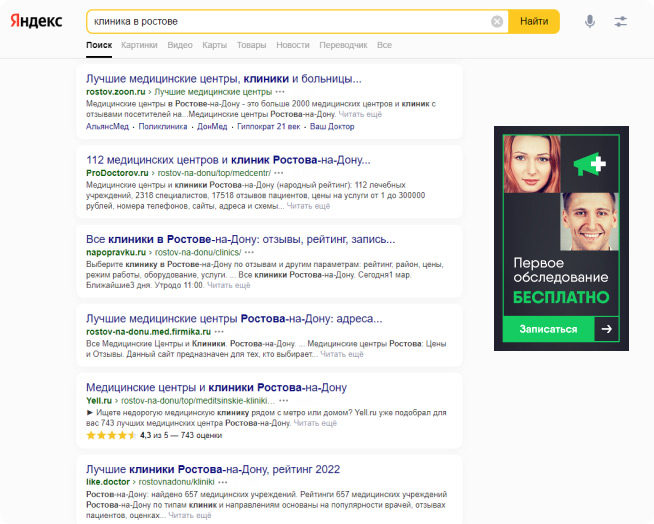The image size is (654, 524).
Task: Switch to the Картинки tab
Action: coord(139,45)
